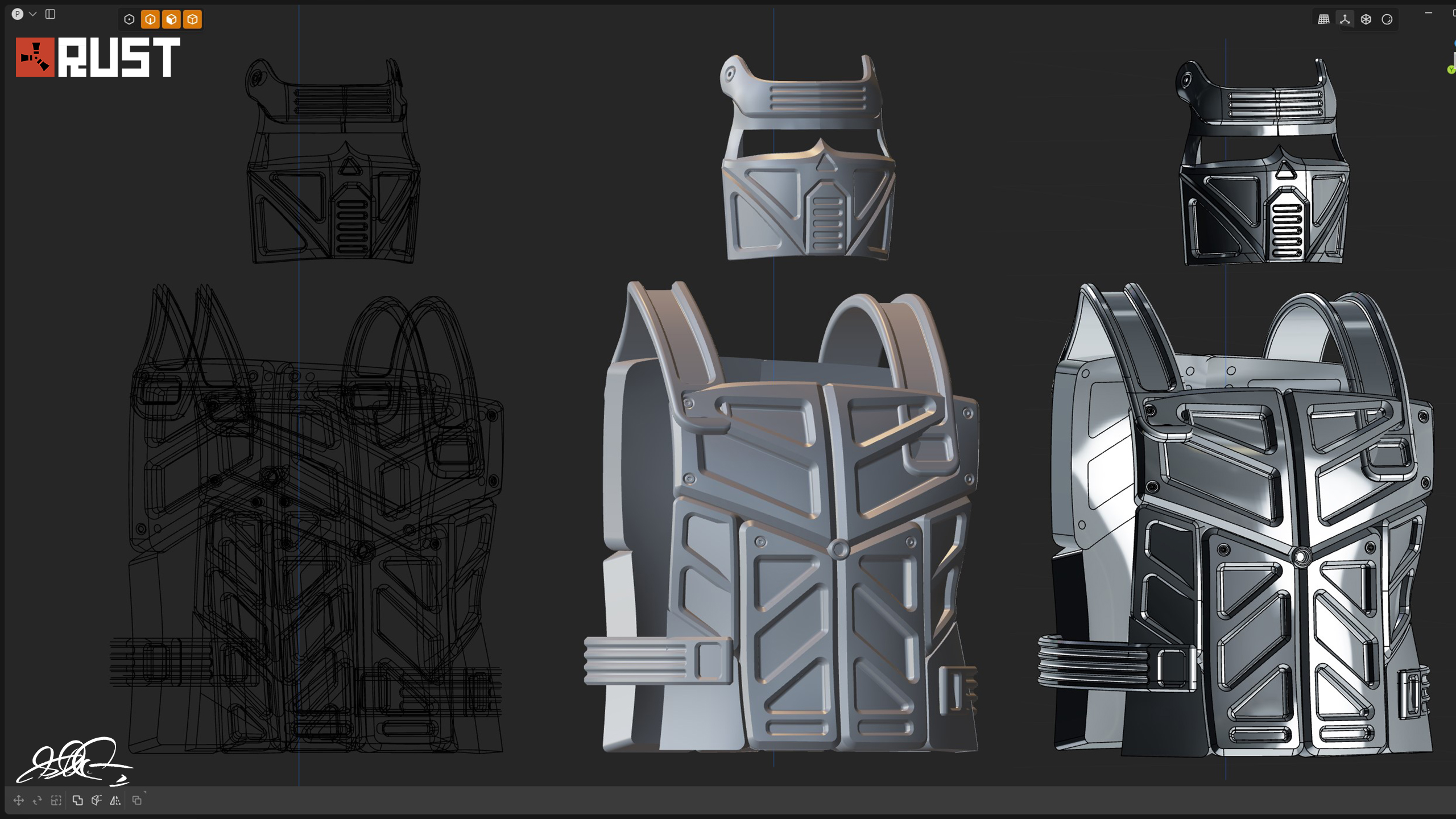Click the overlapping-shapes boolean union icon
The image size is (1456, 819).
click(77, 800)
